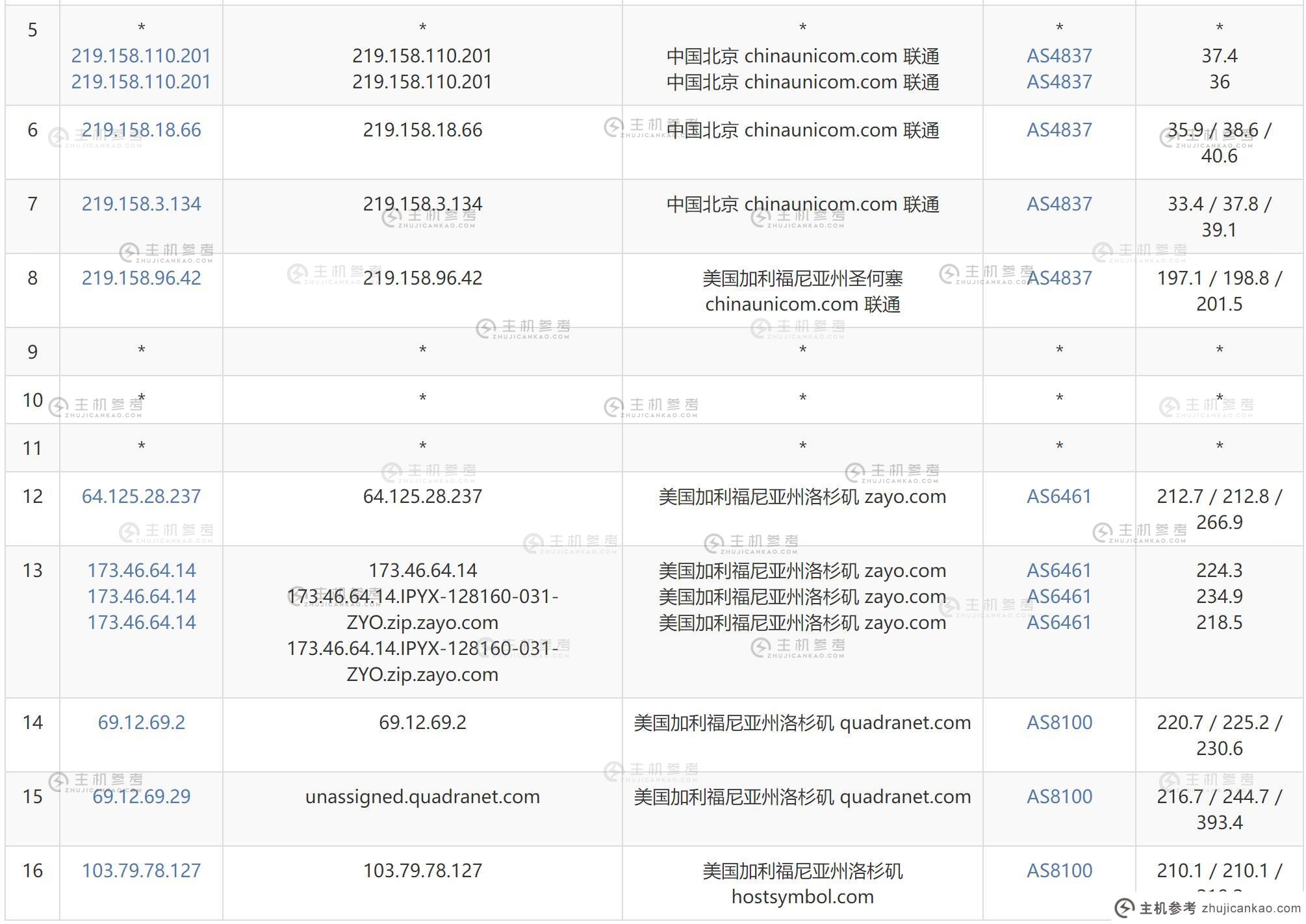Open AS6461 link in hop 12 row
Image resolution: width=1306 pixels, height=924 pixels.
click(x=1059, y=496)
